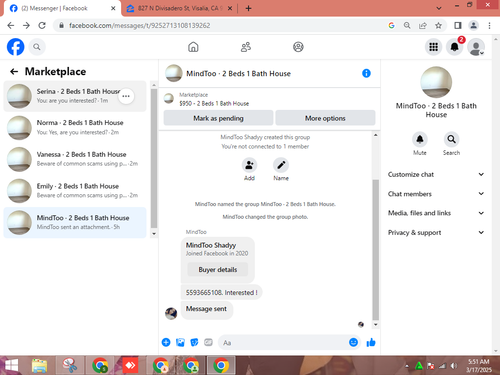Screen dimensions: 500x375
Task: Open the Chrome profile icon
Action: pos(473,25)
